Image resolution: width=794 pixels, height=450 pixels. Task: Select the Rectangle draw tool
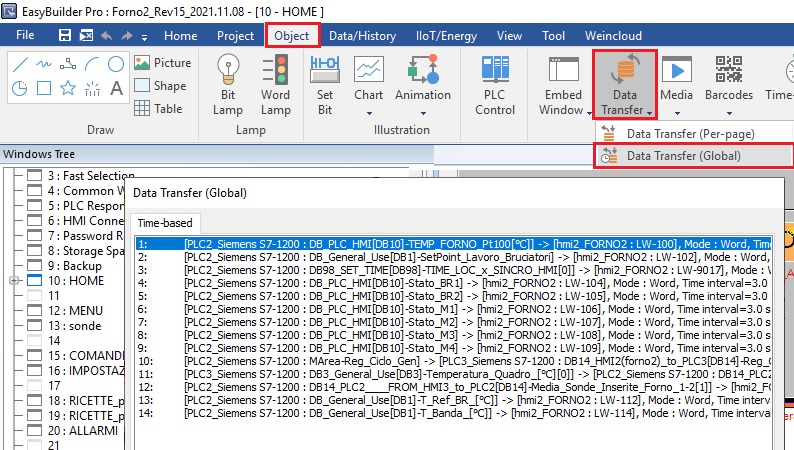(x=44, y=89)
